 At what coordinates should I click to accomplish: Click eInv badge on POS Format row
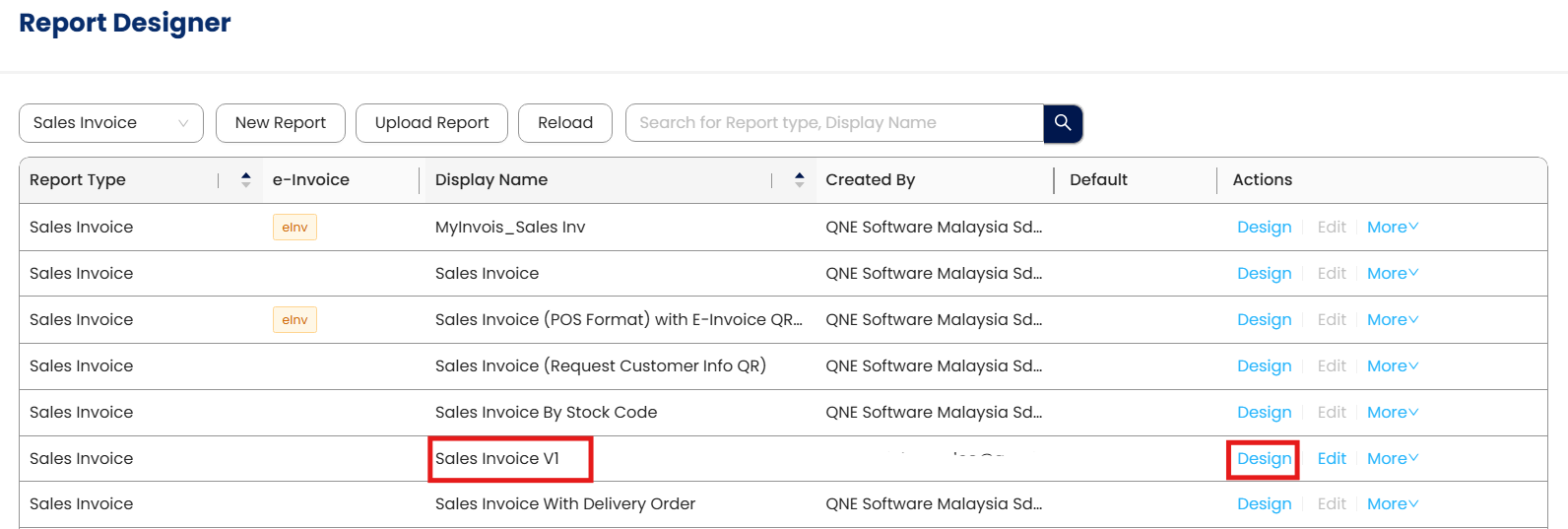pyautogui.click(x=294, y=320)
